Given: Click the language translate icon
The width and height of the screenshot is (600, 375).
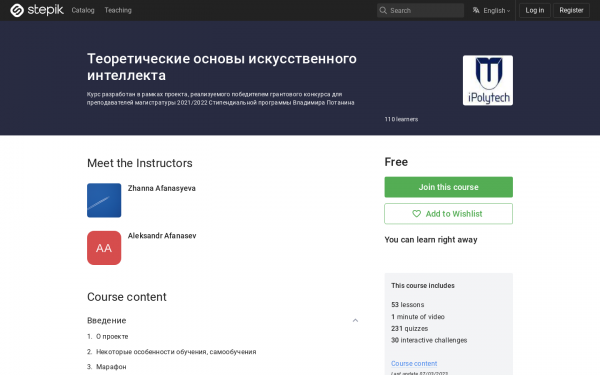Looking at the screenshot, I should (x=476, y=10).
